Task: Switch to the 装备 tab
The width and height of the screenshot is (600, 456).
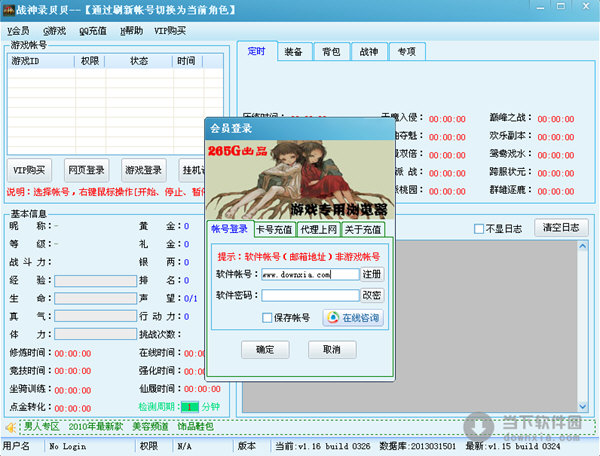Action: [293, 52]
